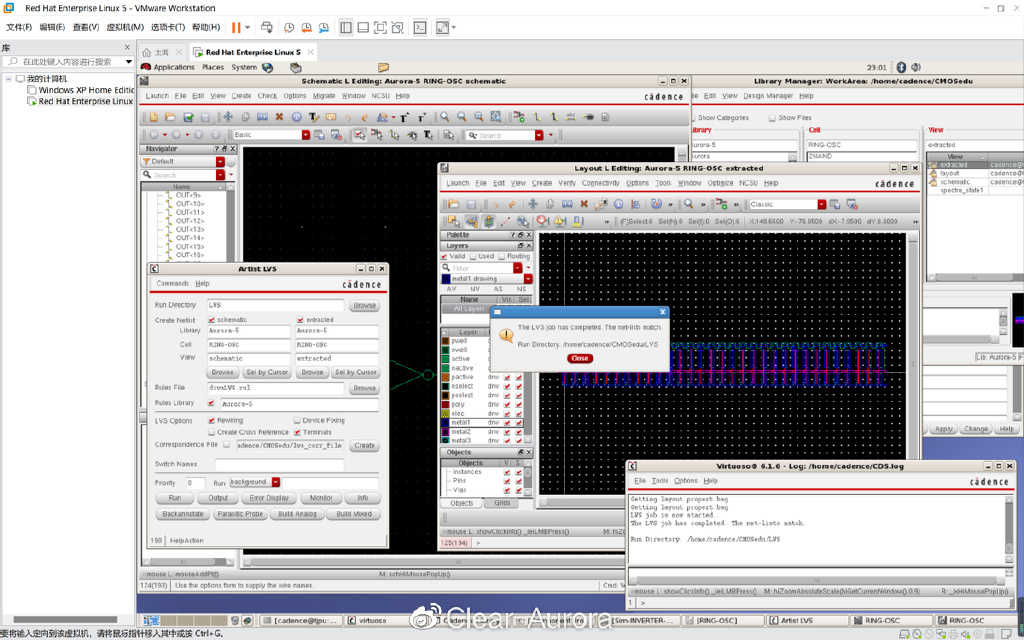The image size is (1024, 640).
Task: Select Red Hat Enterprise Linux in VMware library
Action: coord(86,101)
